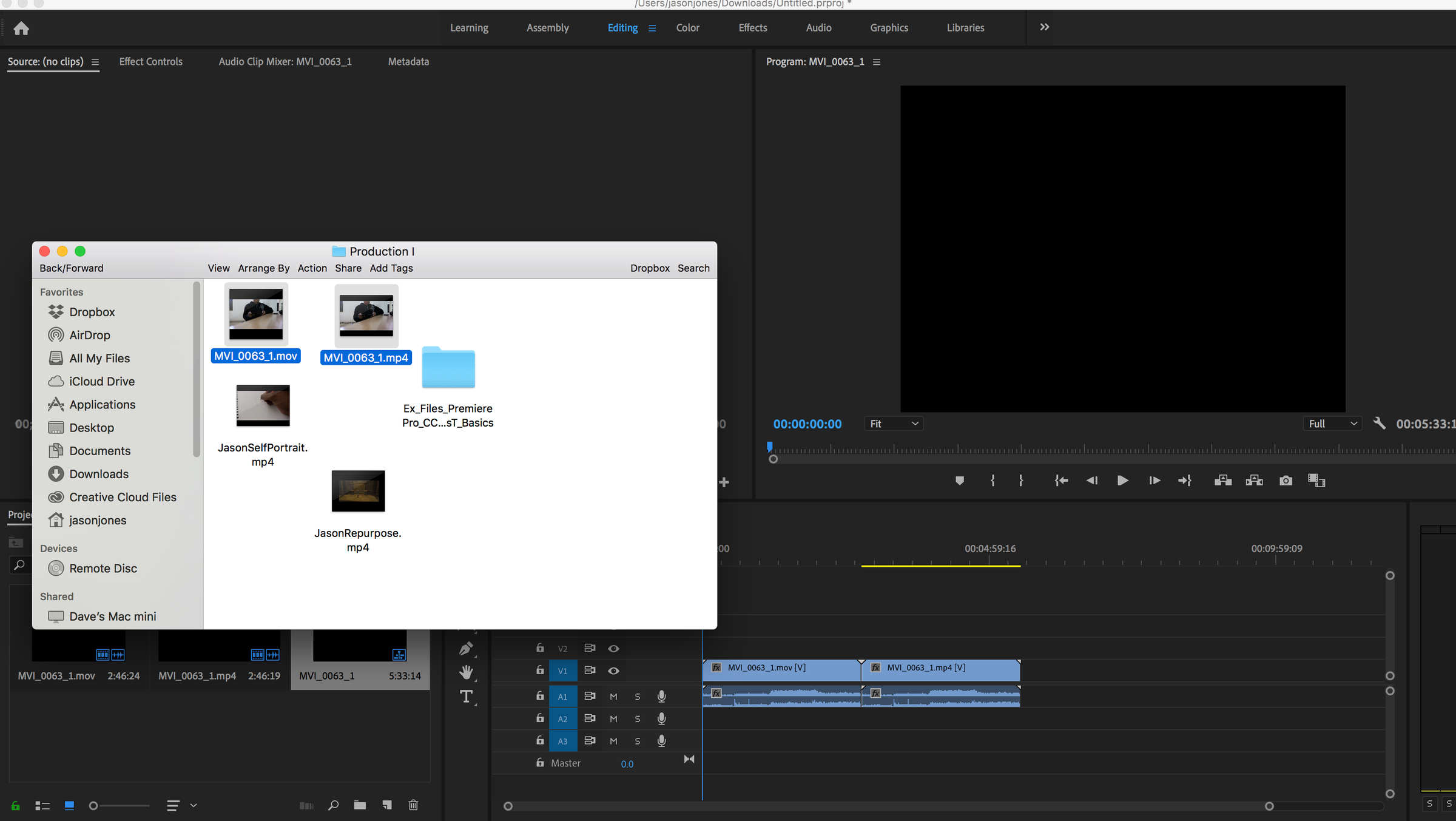Switch to the Color workspace
This screenshot has width=1456, height=821.
(687, 28)
